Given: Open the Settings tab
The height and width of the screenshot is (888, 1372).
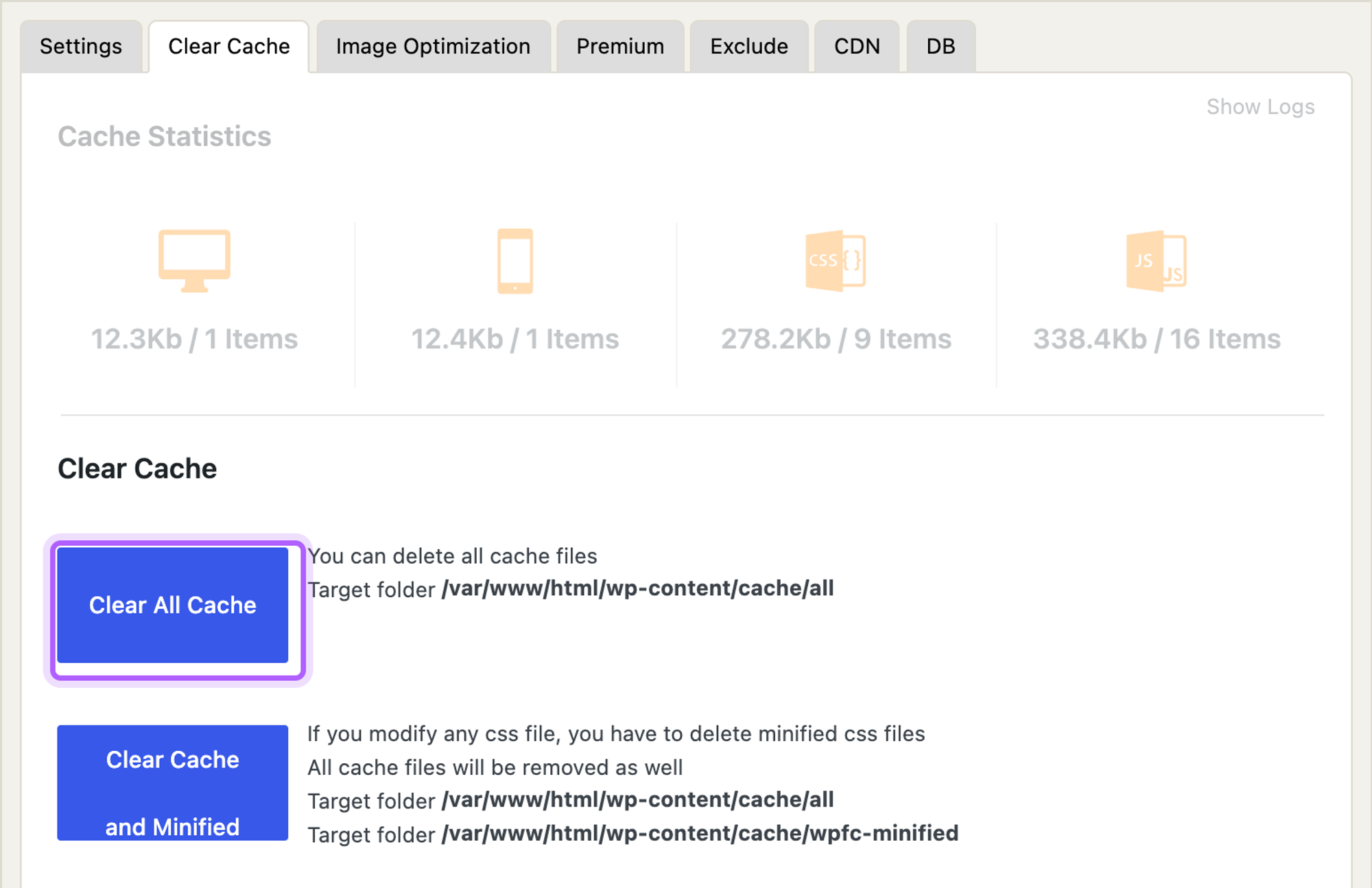Looking at the screenshot, I should pyautogui.click(x=81, y=47).
